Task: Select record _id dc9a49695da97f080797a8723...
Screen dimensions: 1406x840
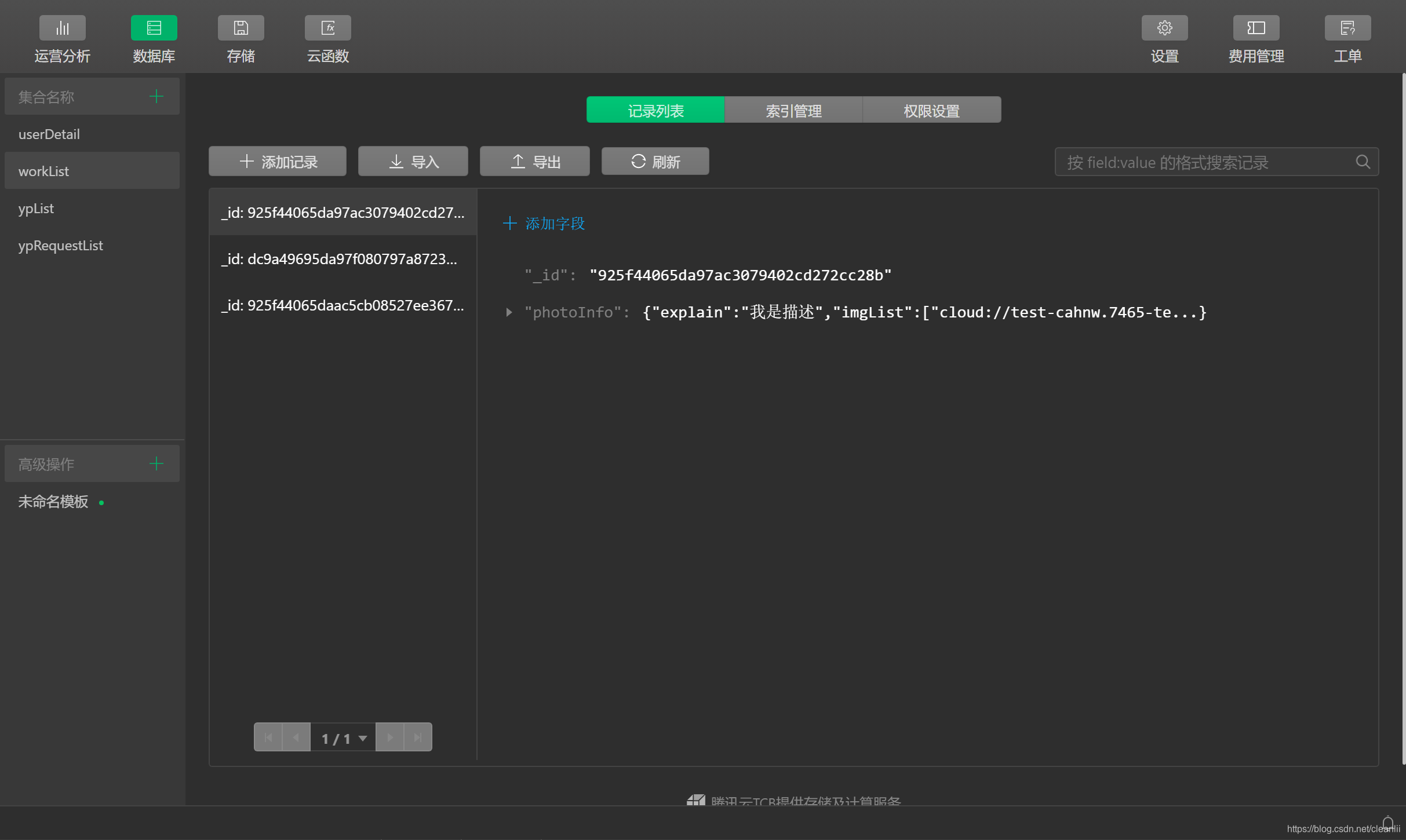Action: click(343, 258)
